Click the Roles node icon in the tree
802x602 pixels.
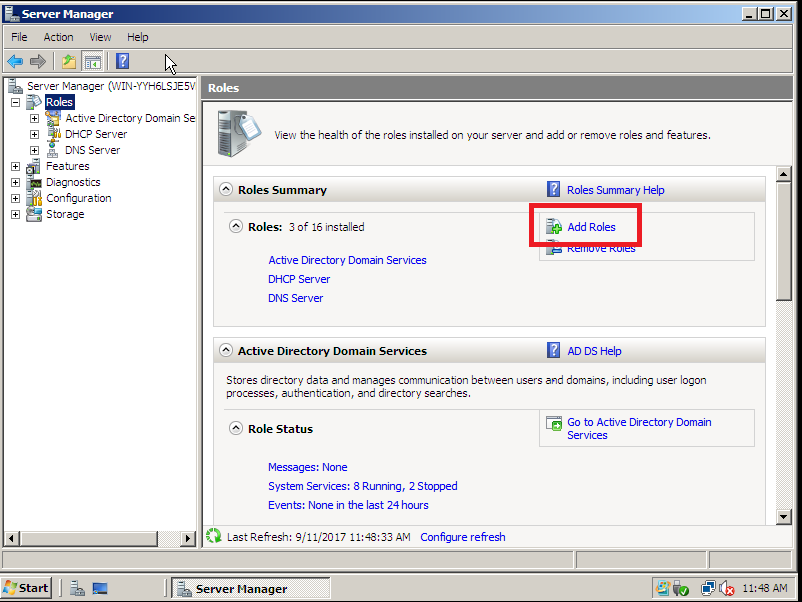click(34, 102)
